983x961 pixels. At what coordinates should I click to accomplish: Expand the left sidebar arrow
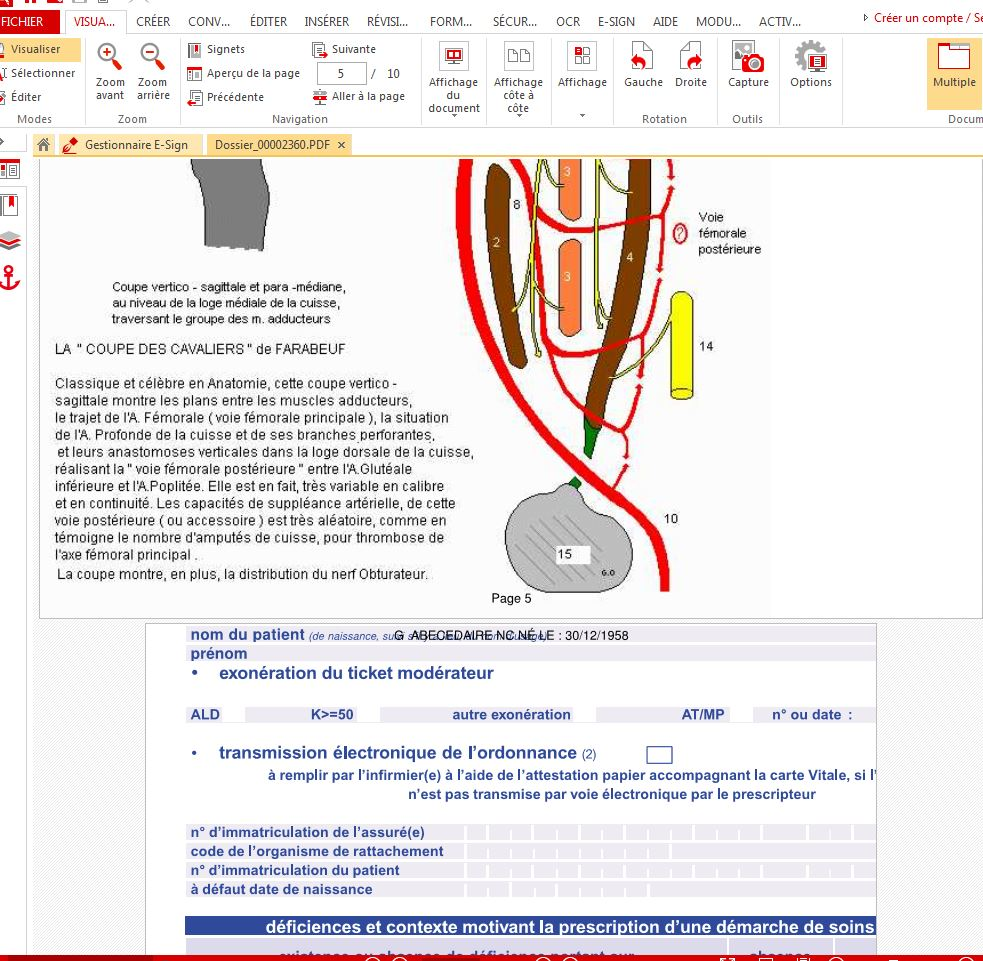pyautogui.click(x=3, y=142)
